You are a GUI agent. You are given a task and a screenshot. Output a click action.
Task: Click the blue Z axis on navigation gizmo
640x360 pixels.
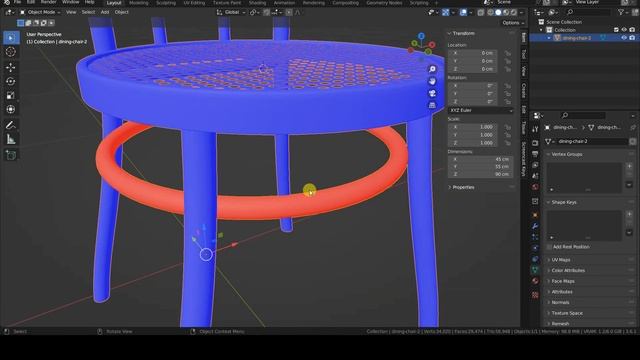click(421, 36)
